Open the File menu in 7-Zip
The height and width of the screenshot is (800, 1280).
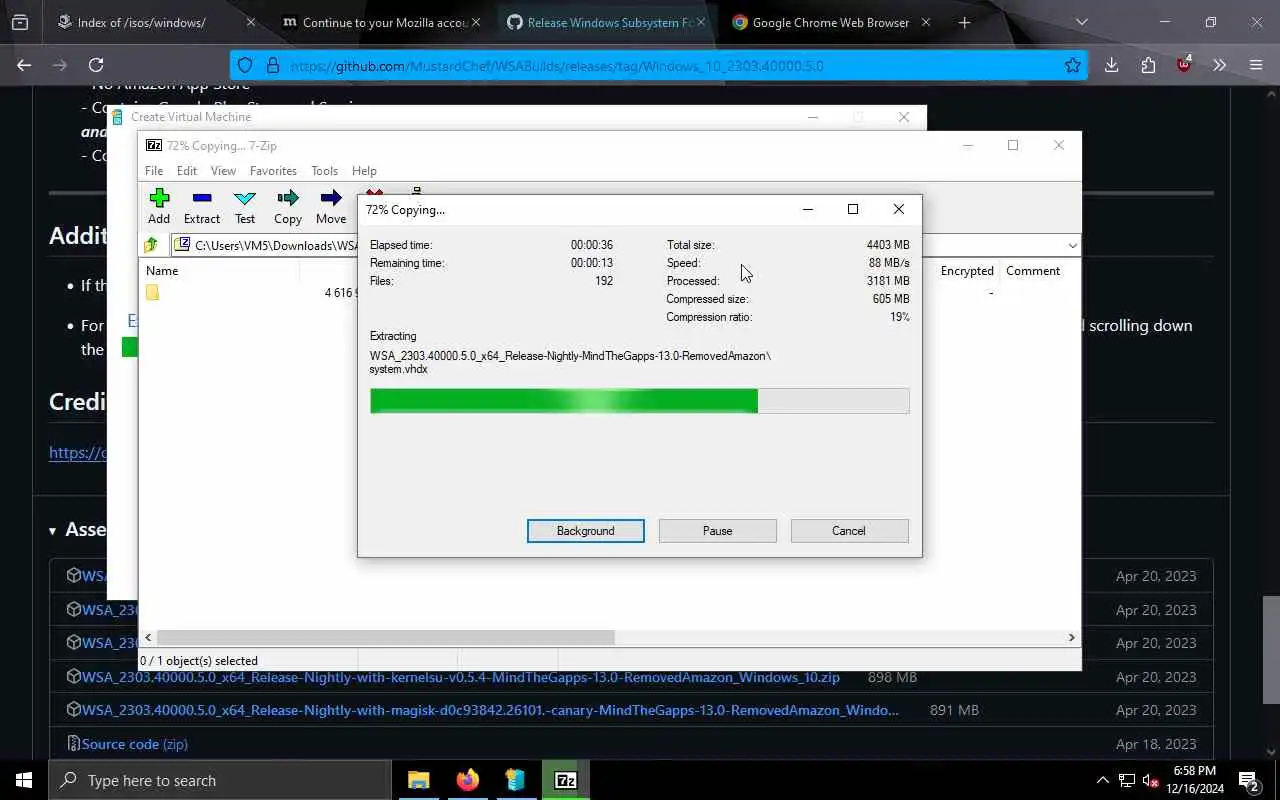coord(154,171)
